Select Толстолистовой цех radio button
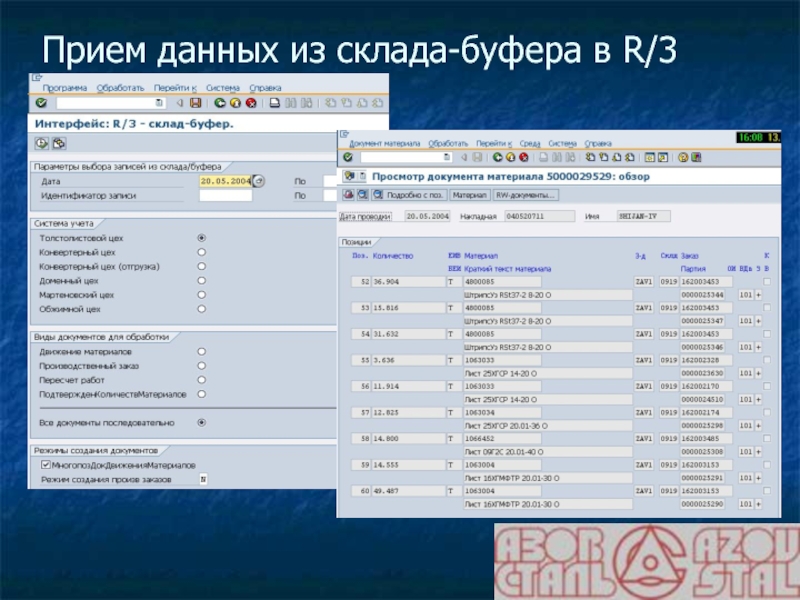Image resolution: width=800 pixels, height=600 pixels. (202, 238)
